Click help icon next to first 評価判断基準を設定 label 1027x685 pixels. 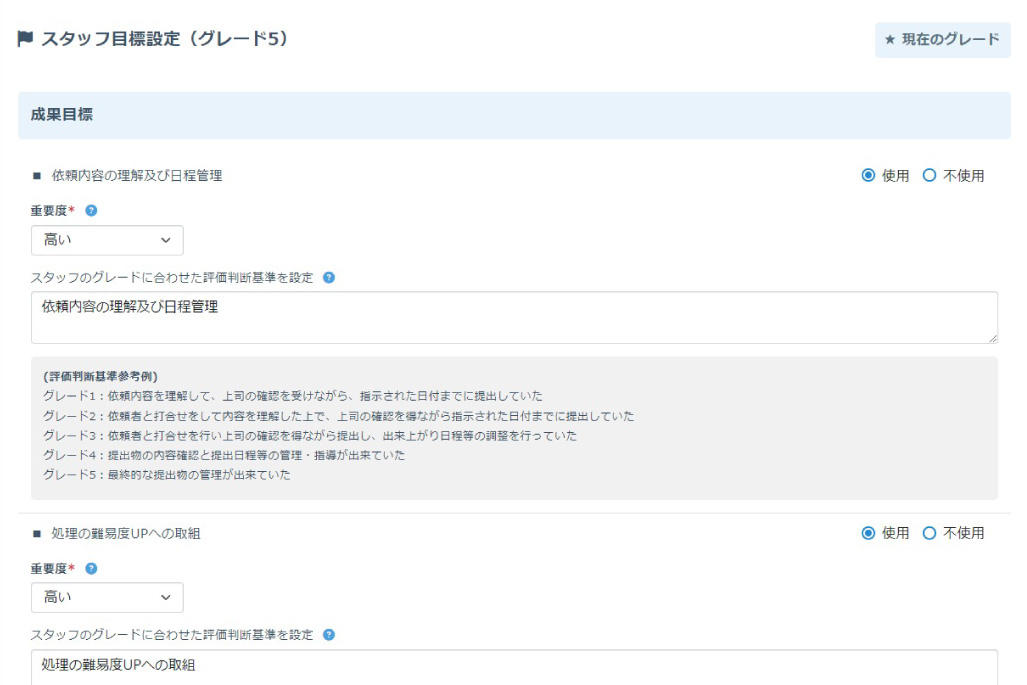(x=329, y=277)
